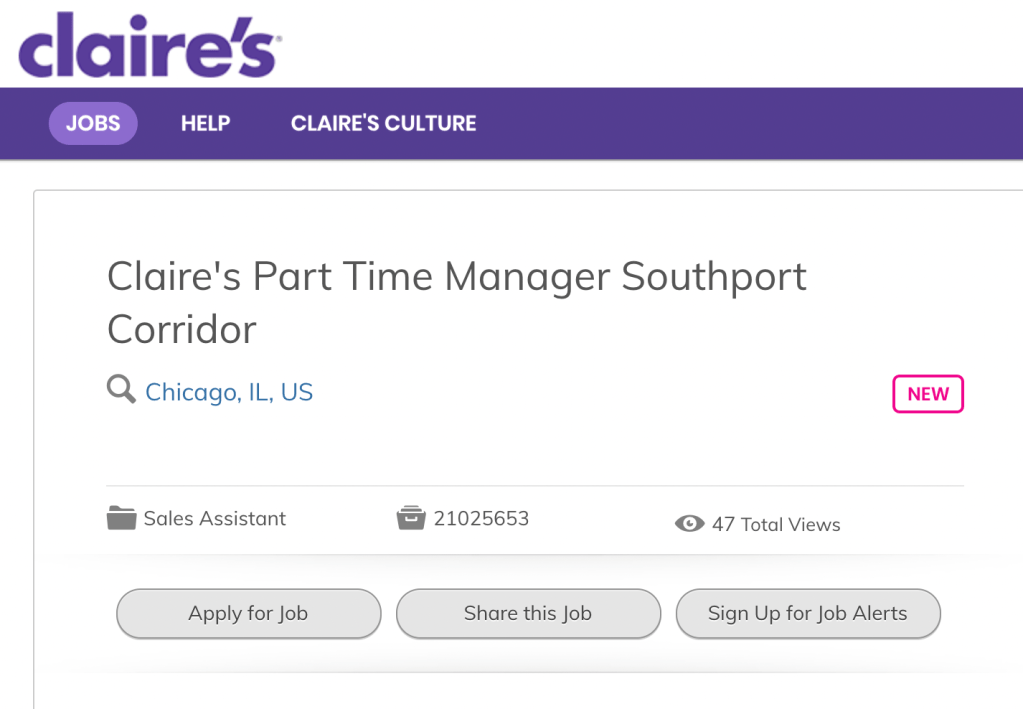The width and height of the screenshot is (1023, 709).
Task: Click empty space in the purple navigation bar
Action: pos(750,124)
